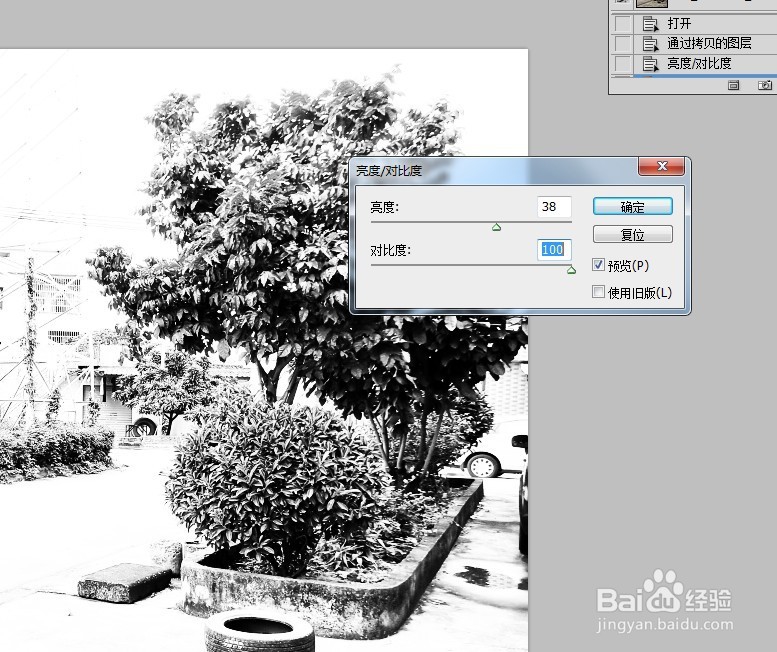Image resolution: width=777 pixels, height=652 pixels.
Task: Select the 亮度/对比度 history step
Action: point(693,63)
